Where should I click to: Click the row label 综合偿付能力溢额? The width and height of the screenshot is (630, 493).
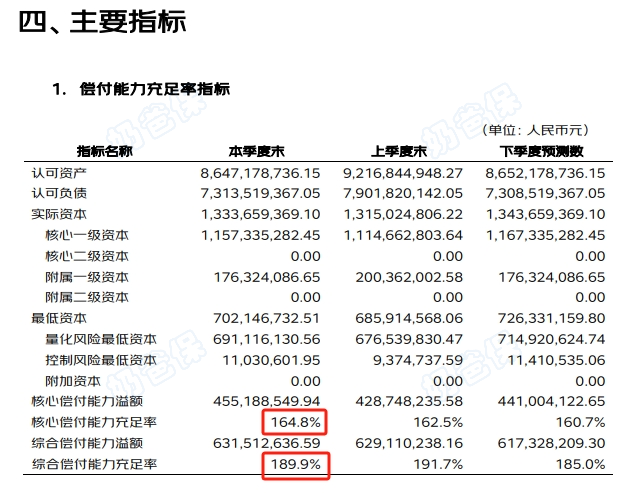87,443
